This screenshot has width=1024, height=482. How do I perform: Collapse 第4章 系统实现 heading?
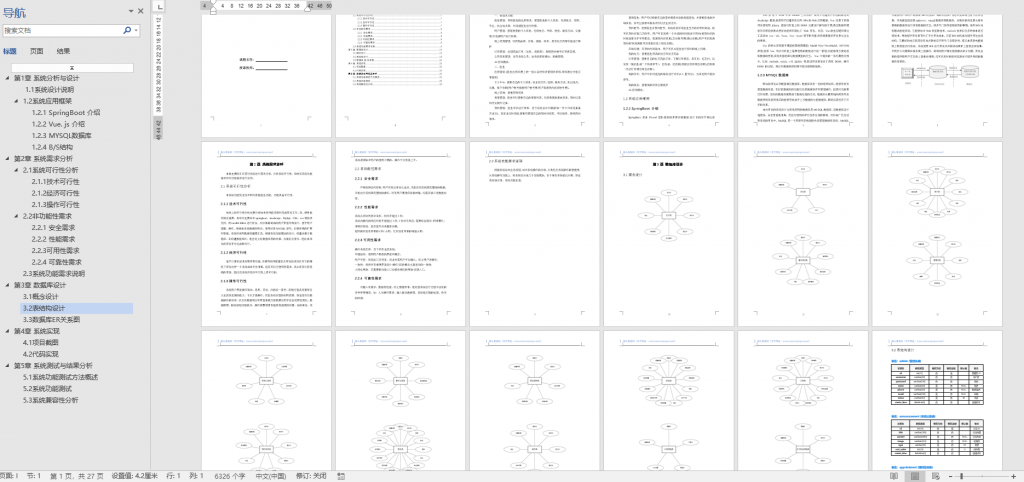click(x=7, y=331)
